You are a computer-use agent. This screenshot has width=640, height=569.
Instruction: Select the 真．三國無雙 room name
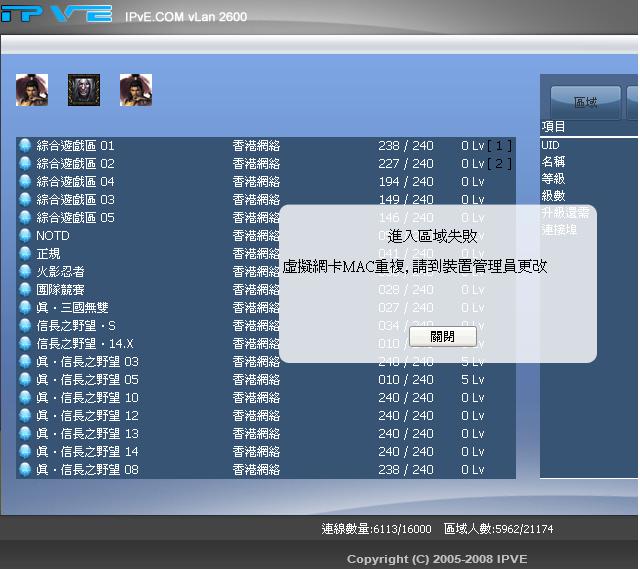[72, 307]
